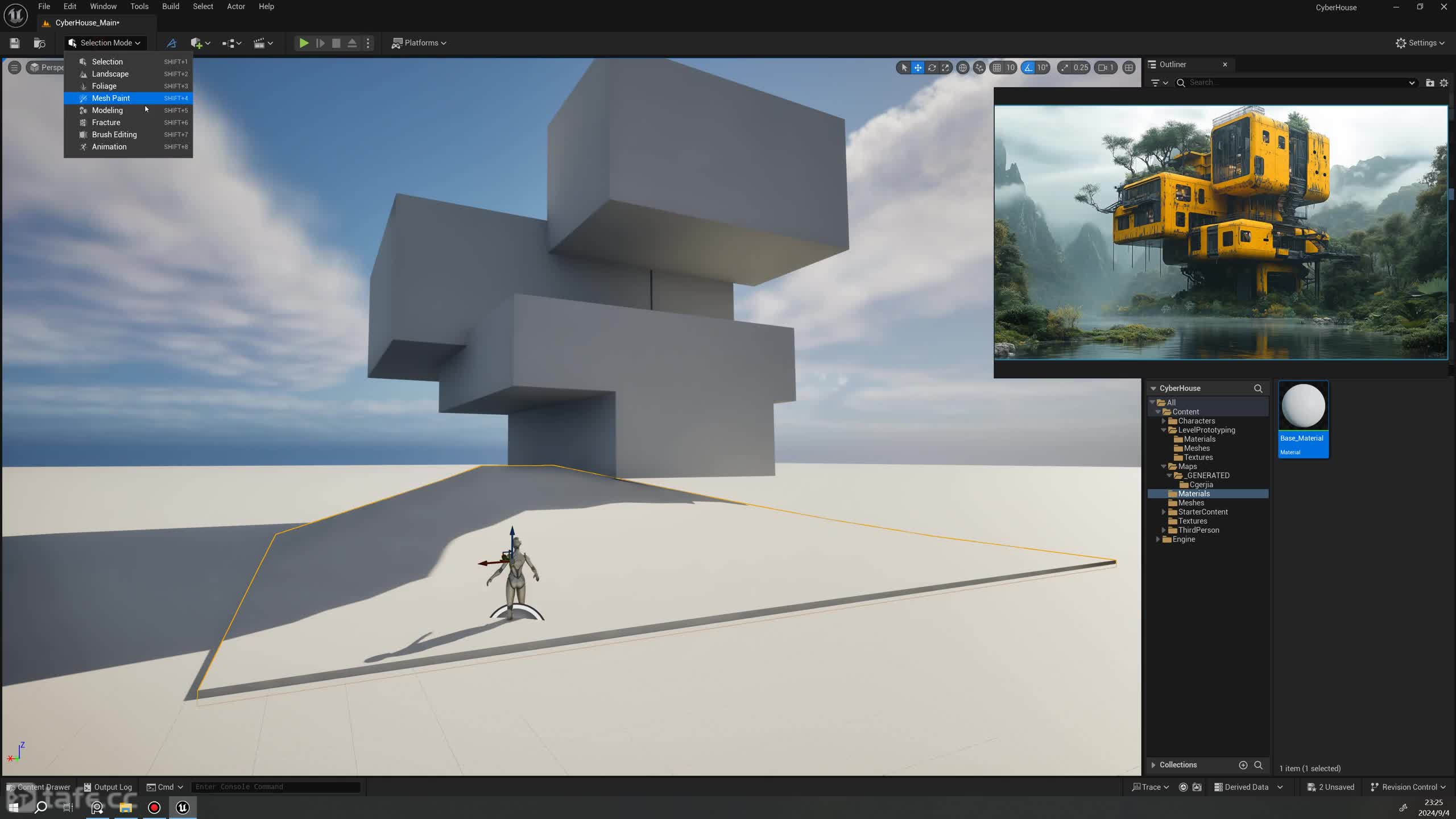1456x819 pixels.
Task: Choose Brush Editing mode from menu
Action: 129,135
